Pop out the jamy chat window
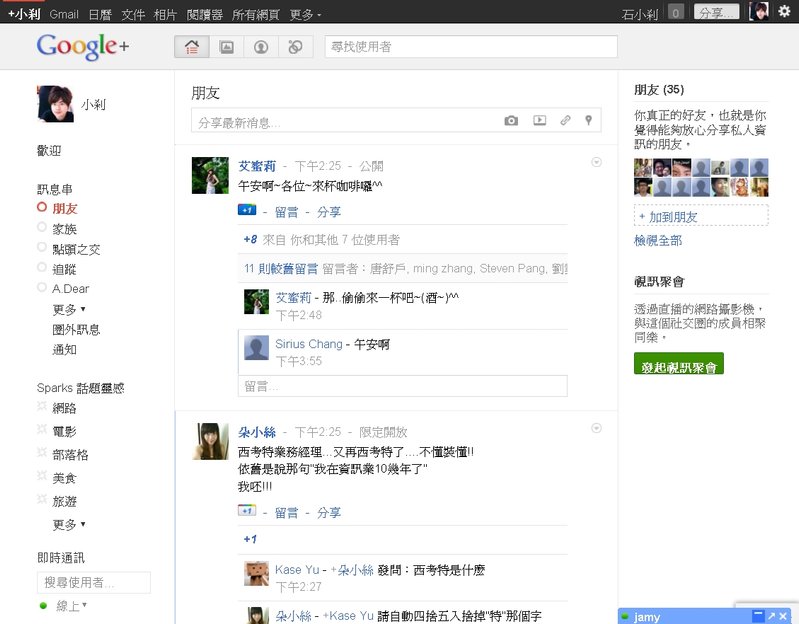The image size is (799, 624). [x=771, y=616]
